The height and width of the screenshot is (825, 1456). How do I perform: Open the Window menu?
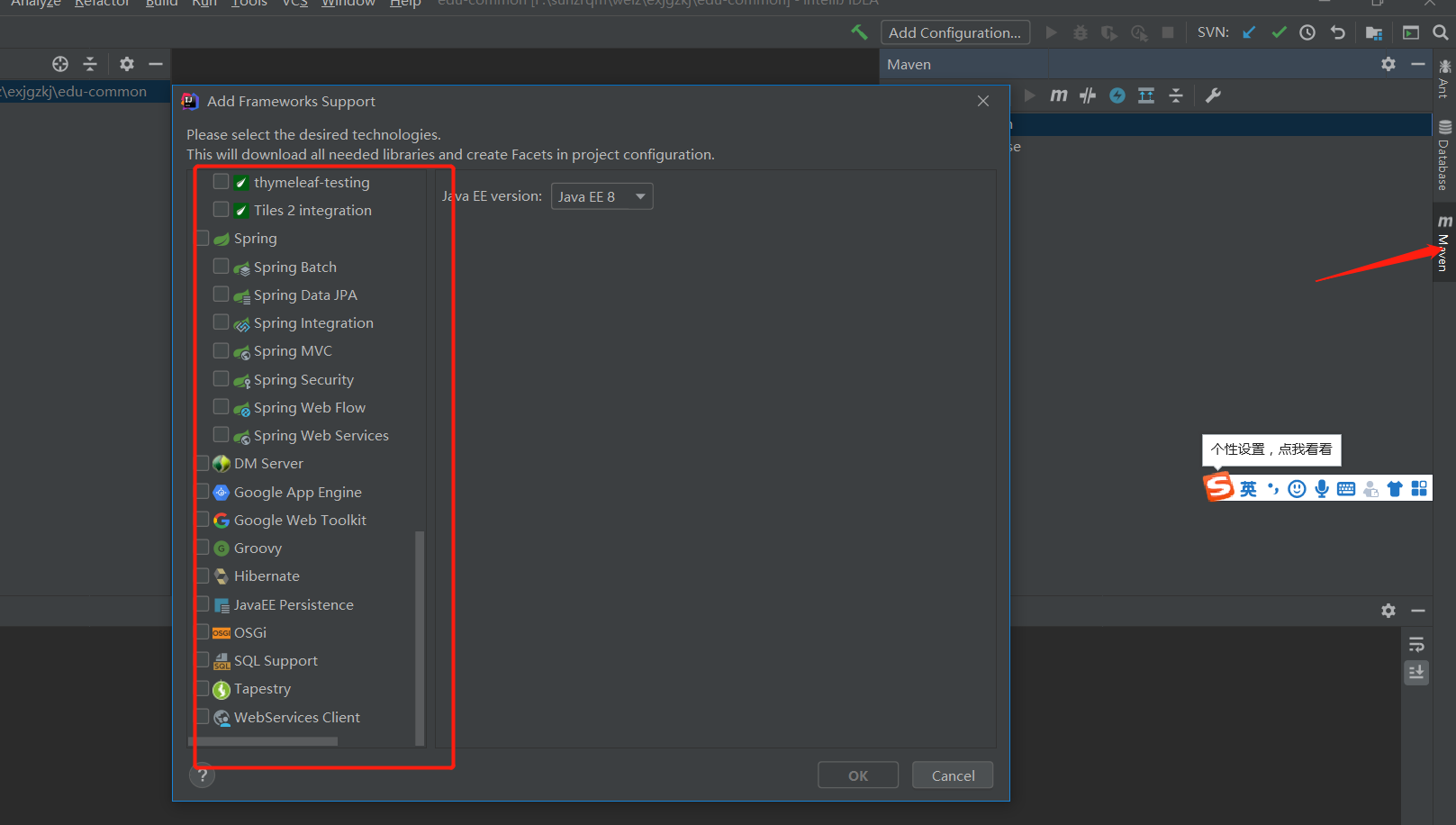pos(348,4)
